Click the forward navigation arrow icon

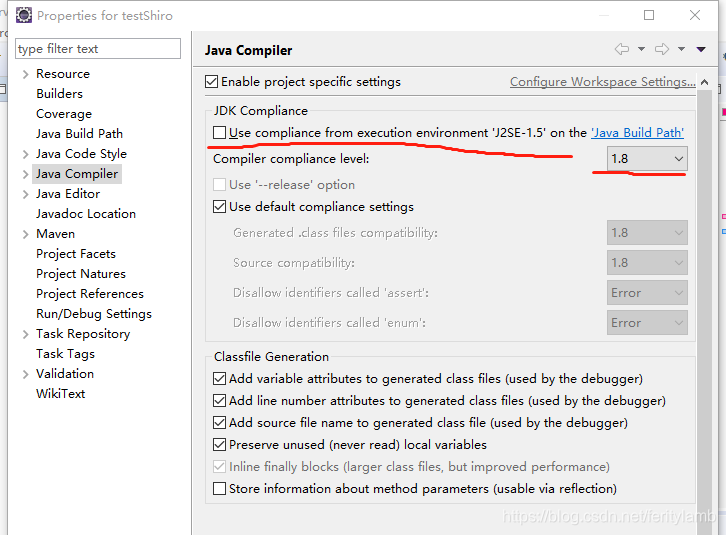[x=662, y=49]
